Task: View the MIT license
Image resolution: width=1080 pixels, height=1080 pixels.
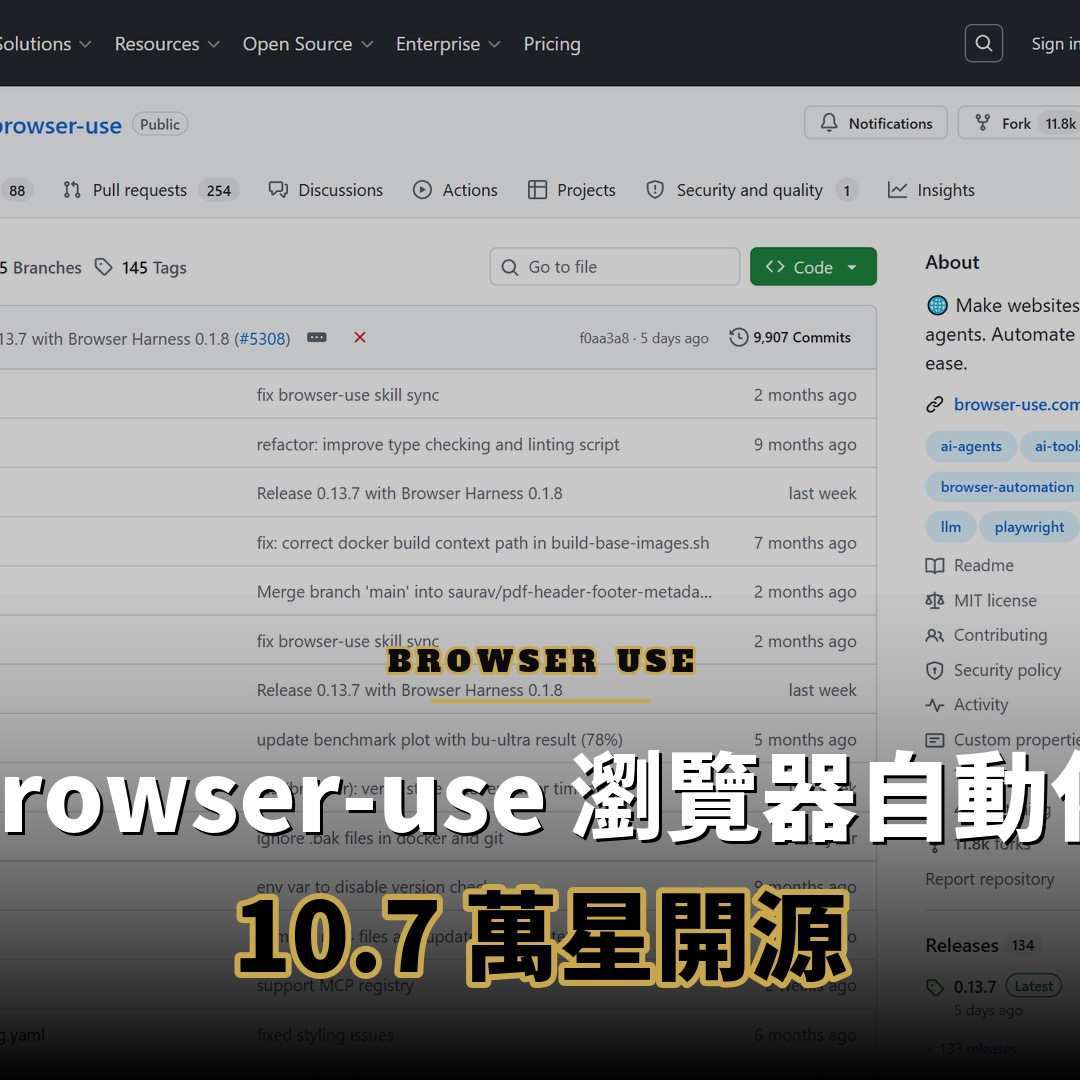Action: coord(995,601)
